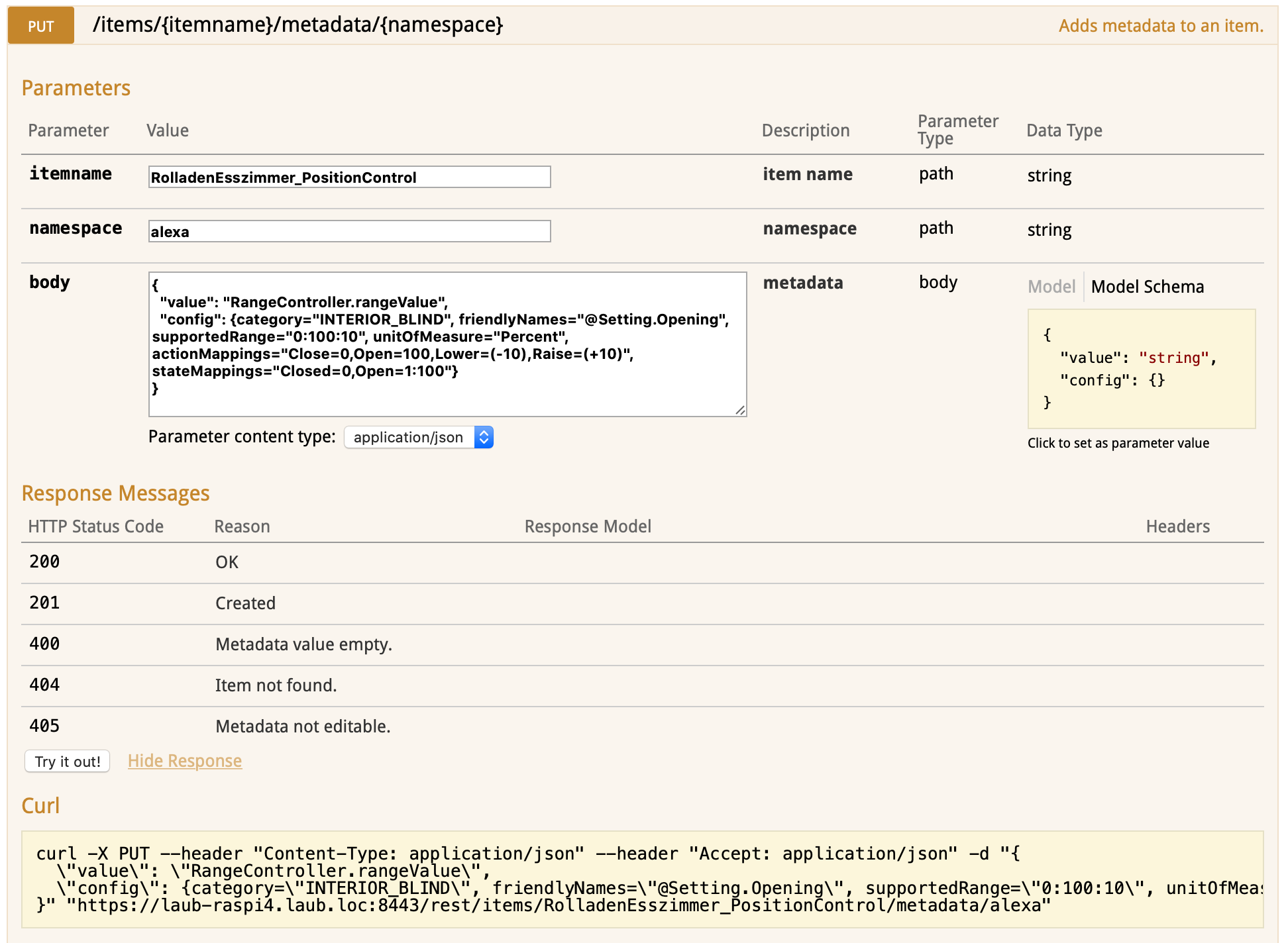Click 'Adds metadata to an item.' summary link

pyautogui.click(x=1160, y=26)
